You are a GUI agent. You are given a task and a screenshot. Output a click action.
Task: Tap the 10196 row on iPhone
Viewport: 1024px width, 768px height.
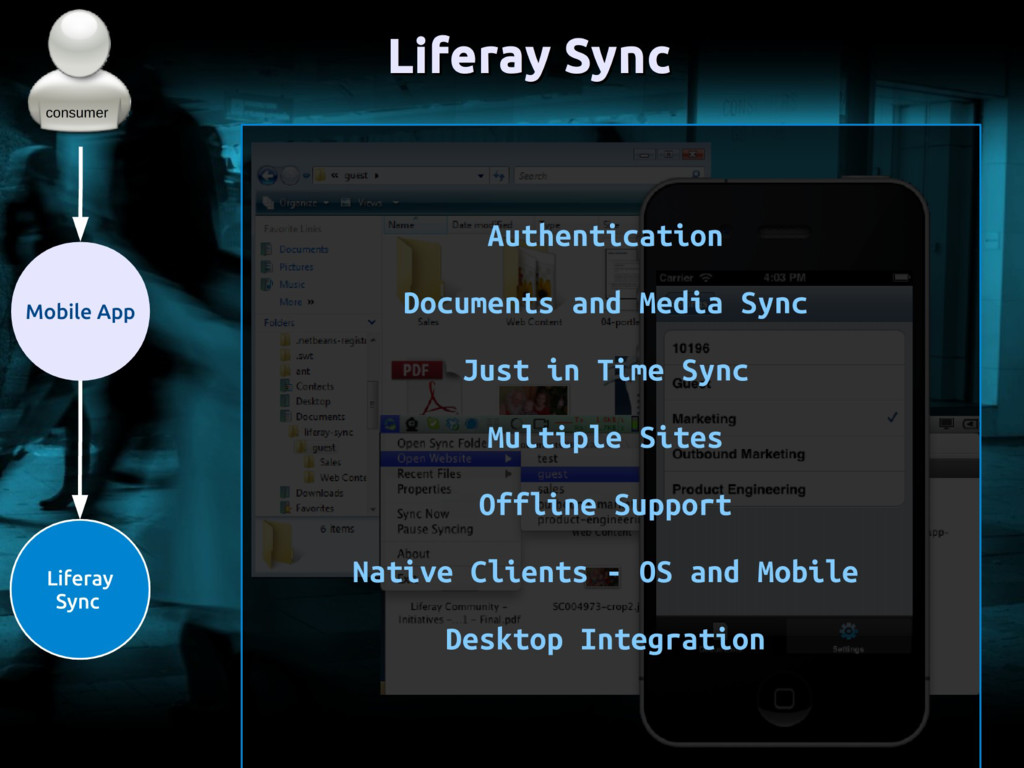784,349
